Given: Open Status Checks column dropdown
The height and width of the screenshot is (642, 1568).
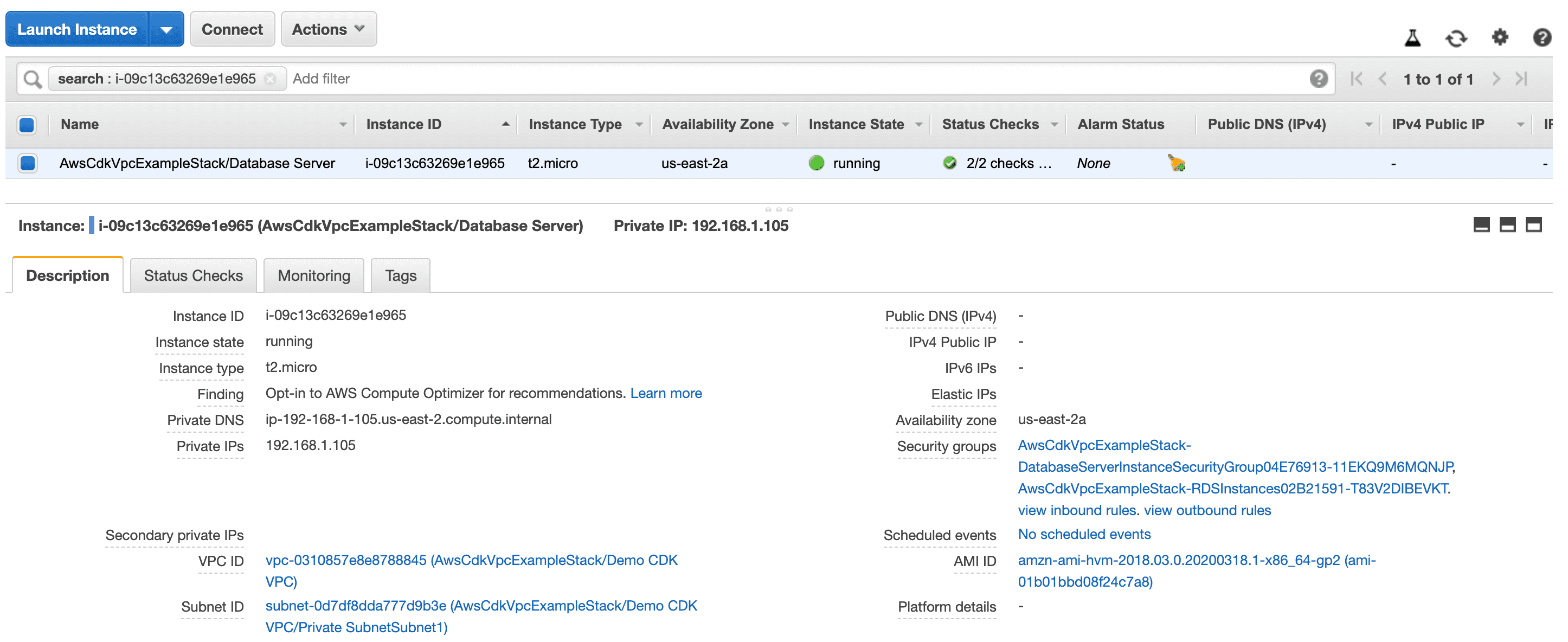Looking at the screenshot, I should (1054, 125).
